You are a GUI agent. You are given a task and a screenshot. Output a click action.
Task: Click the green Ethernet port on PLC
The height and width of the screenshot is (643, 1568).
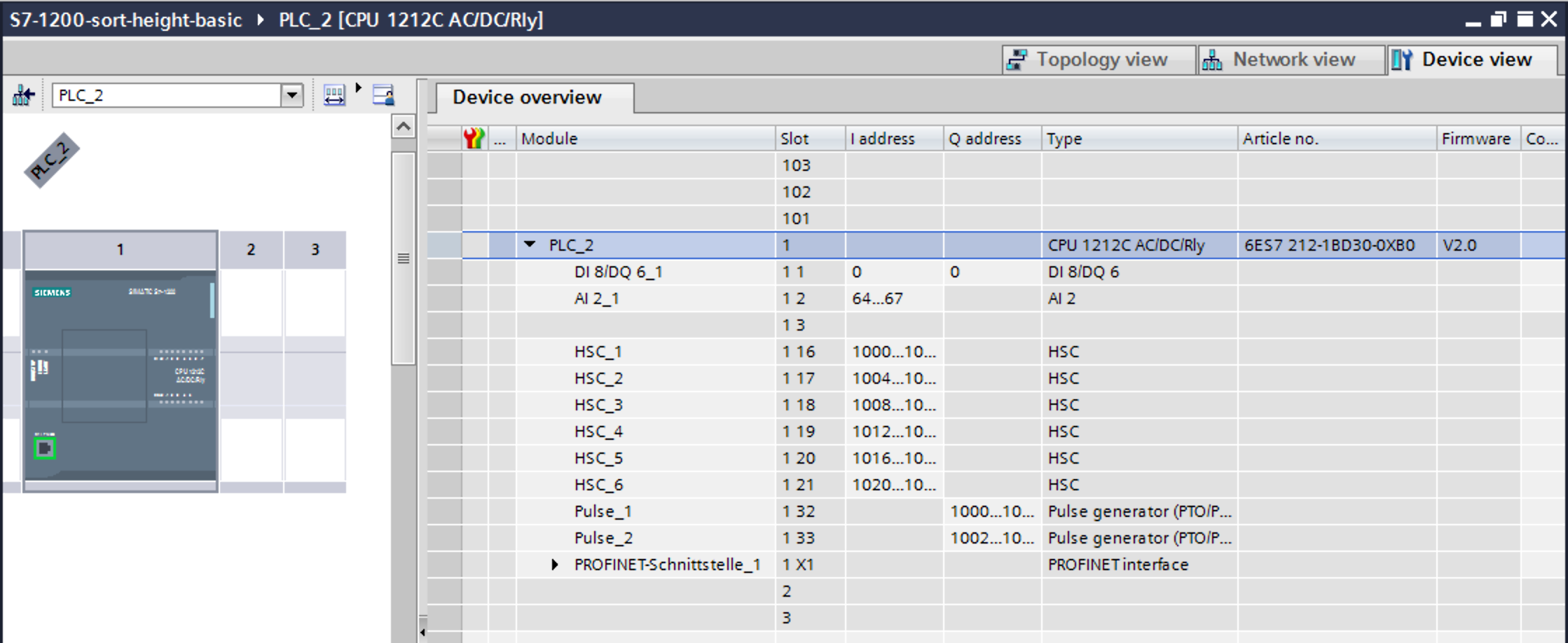pos(45,448)
